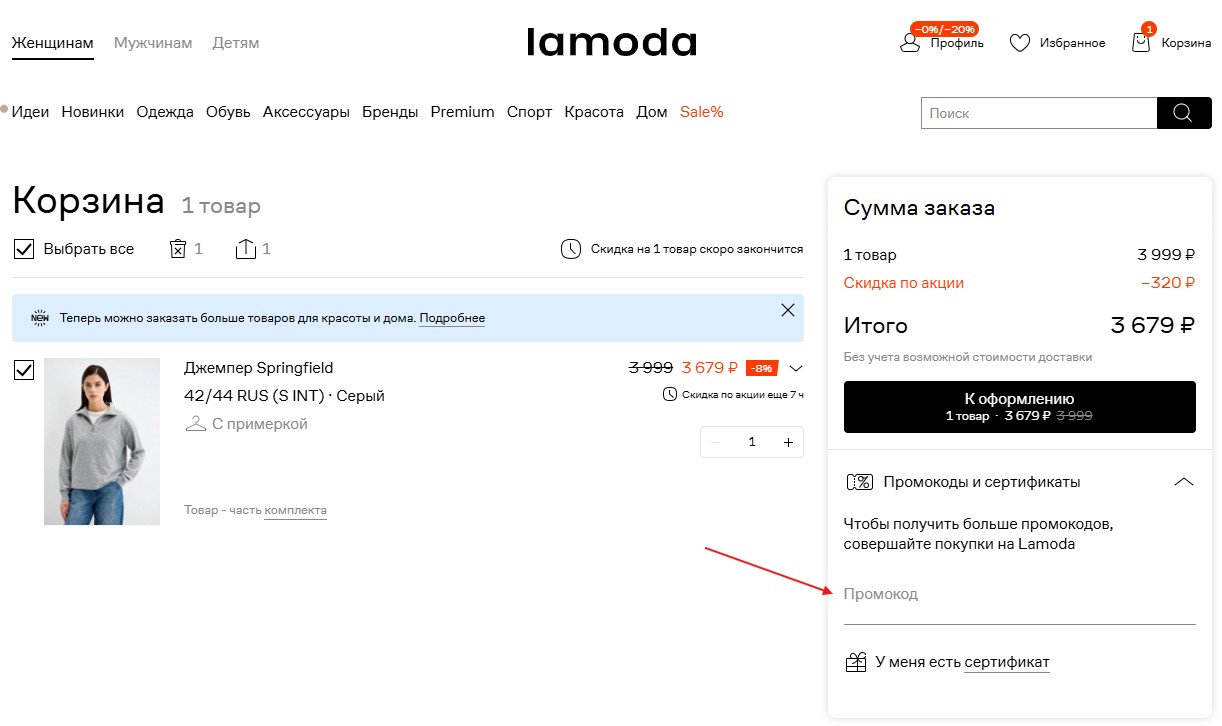Click the search magnifier button
This screenshot has width=1222, height=726.
point(1183,113)
